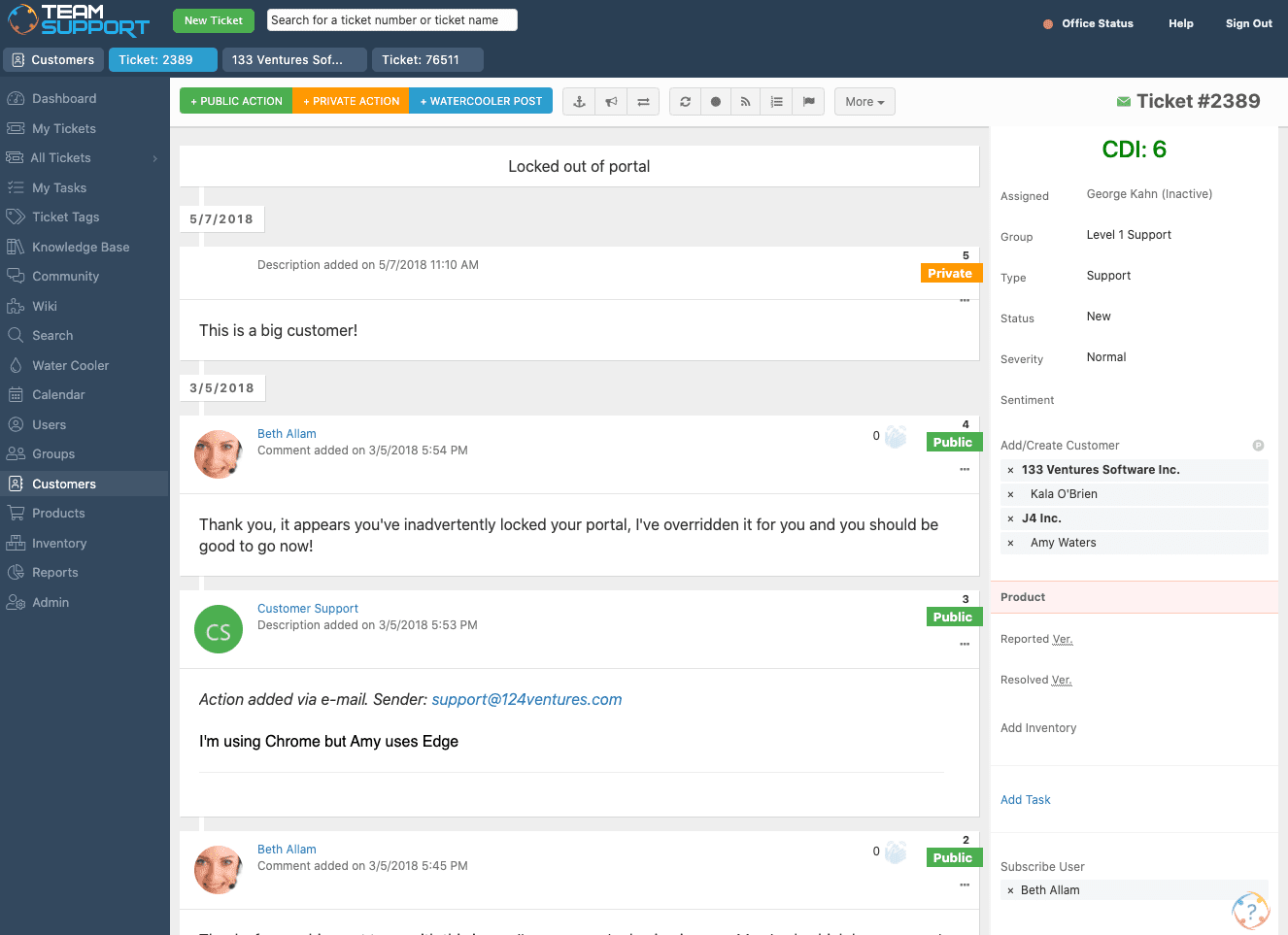
Task: Toggle the Public badge on action 3
Action: 953,617
